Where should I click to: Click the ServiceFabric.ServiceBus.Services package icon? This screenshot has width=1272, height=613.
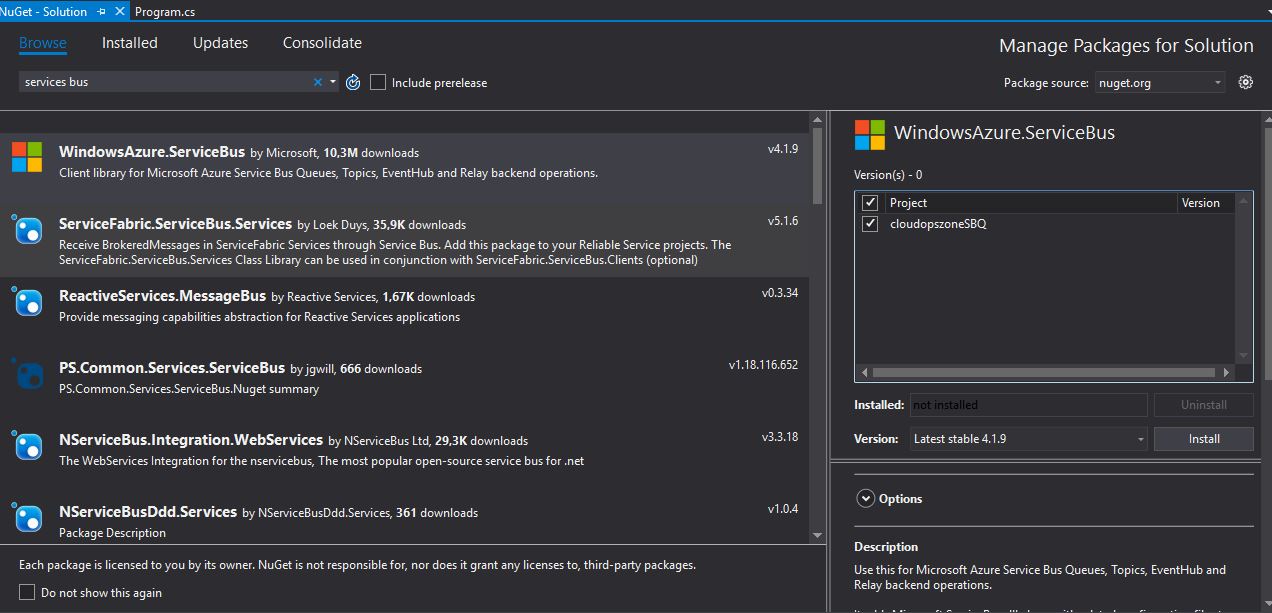[x=27, y=229]
